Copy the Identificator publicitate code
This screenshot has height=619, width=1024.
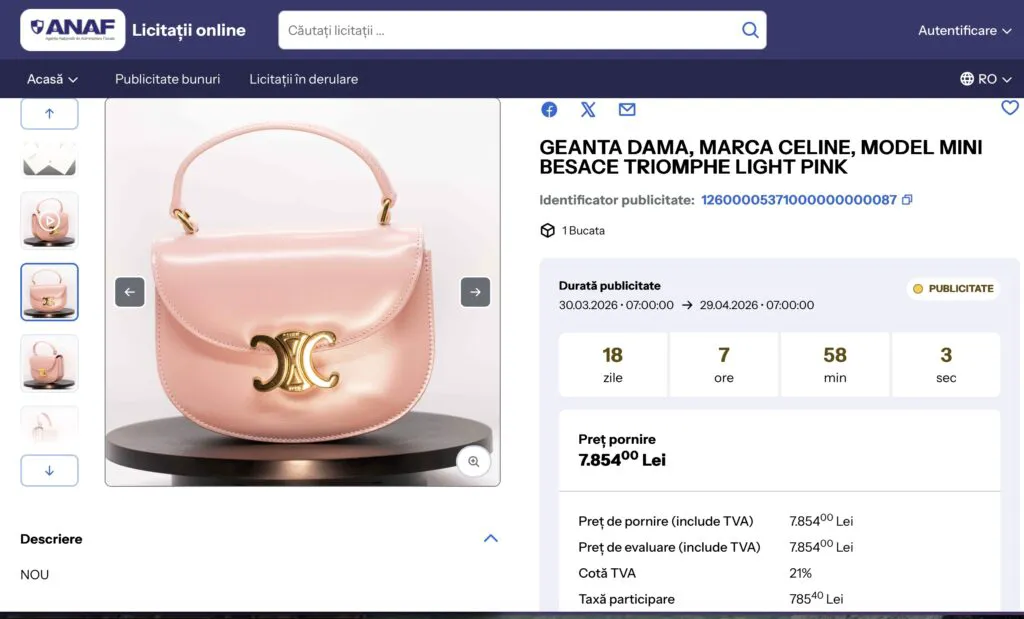(906, 200)
